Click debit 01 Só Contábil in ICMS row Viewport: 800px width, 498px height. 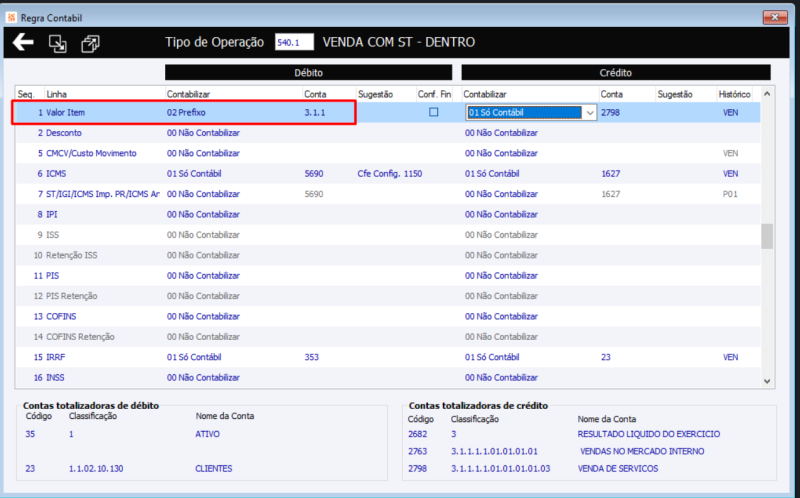click(x=194, y=174)
